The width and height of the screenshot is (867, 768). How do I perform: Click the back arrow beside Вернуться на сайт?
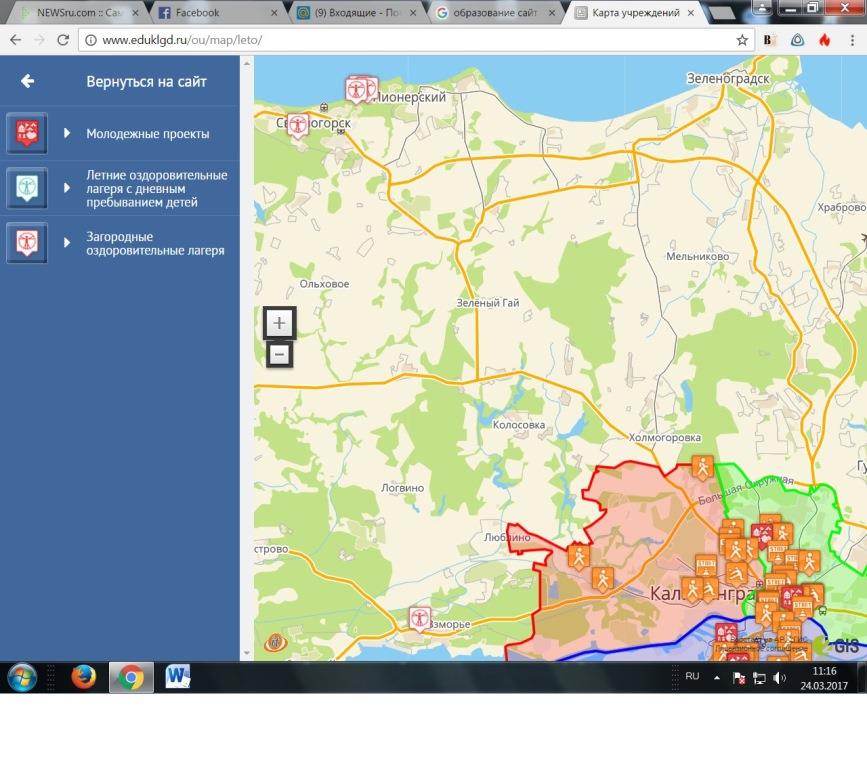pos(27,81)
